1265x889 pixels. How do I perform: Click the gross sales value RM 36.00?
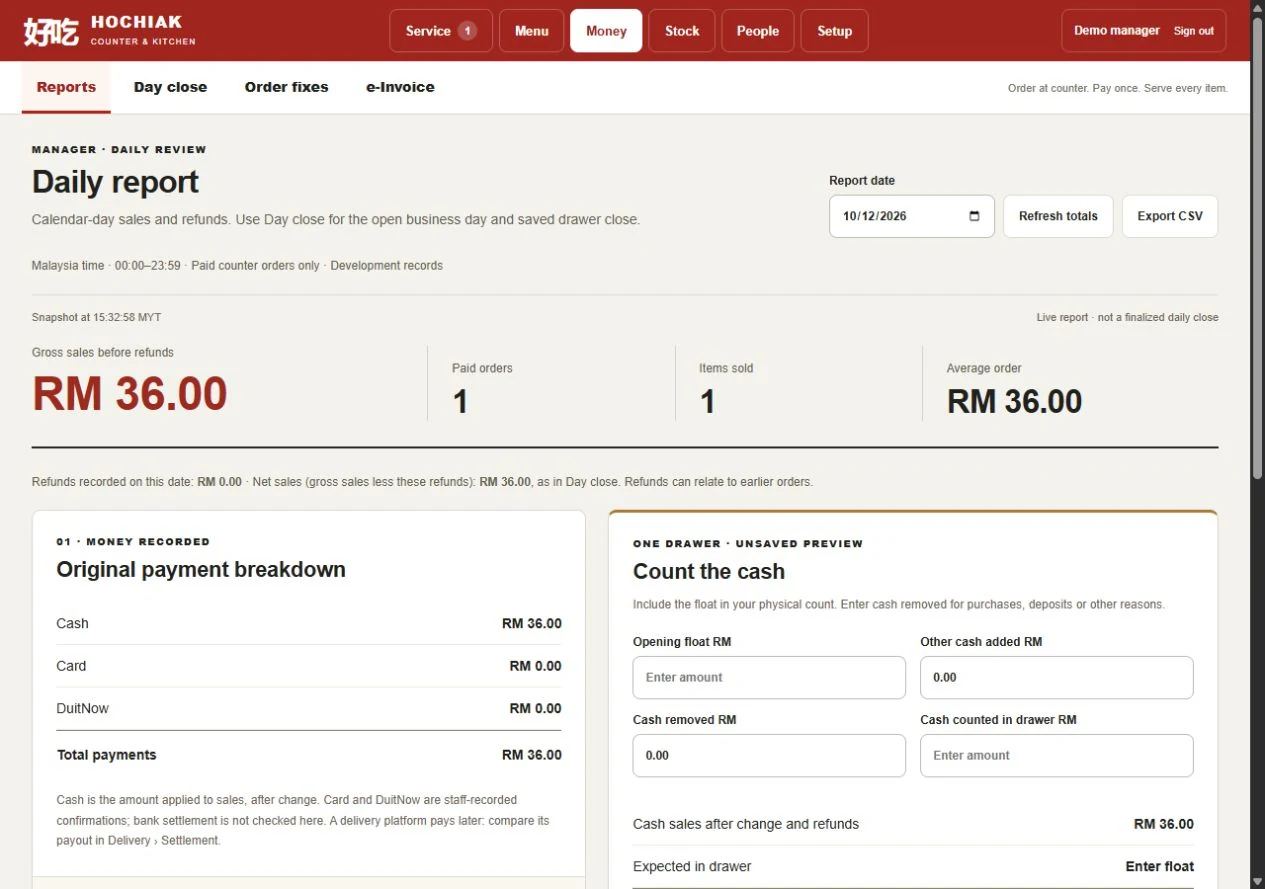[x=130, y=393]
